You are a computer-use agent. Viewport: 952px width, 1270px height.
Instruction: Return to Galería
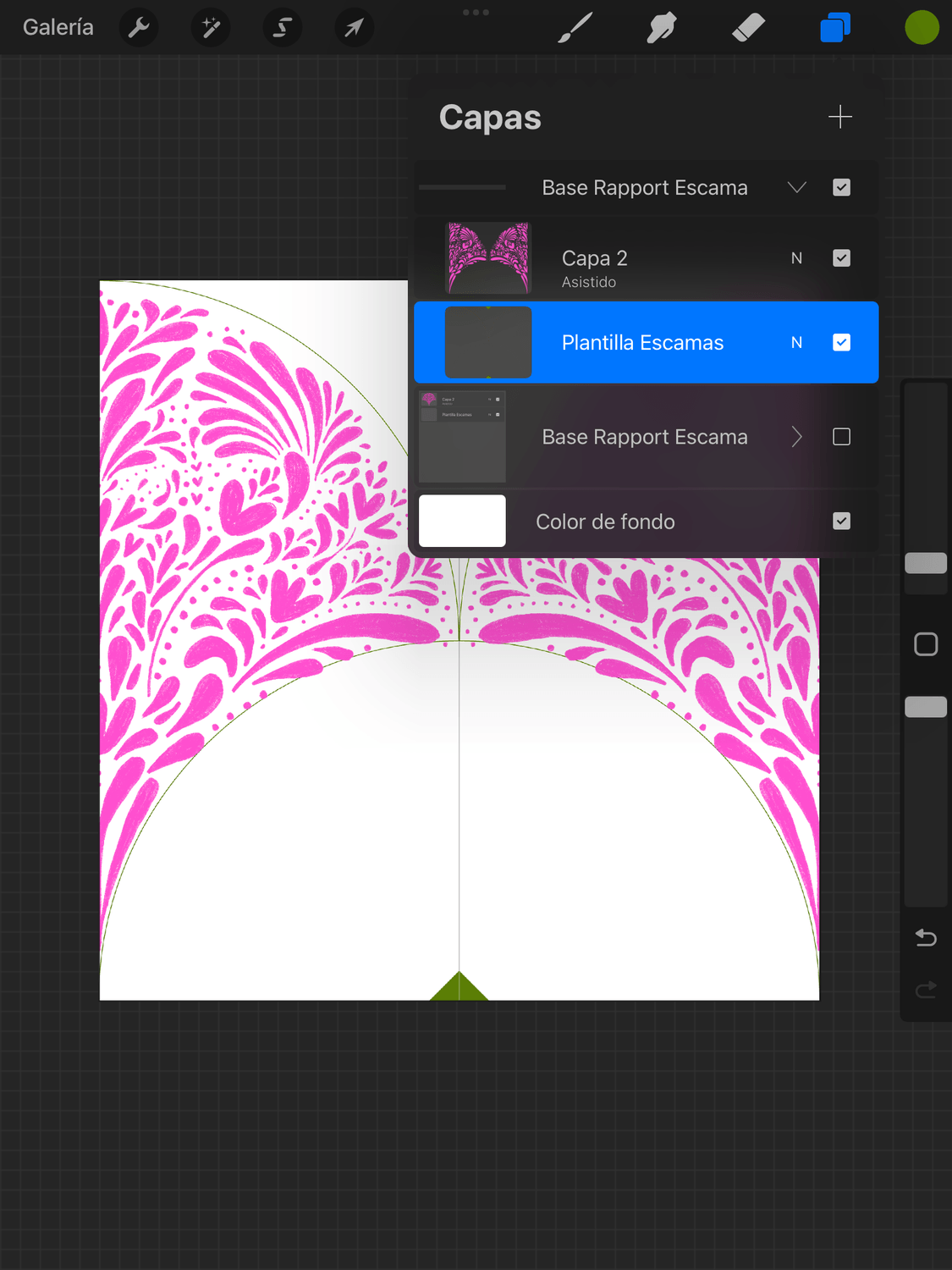pos(58,28)
